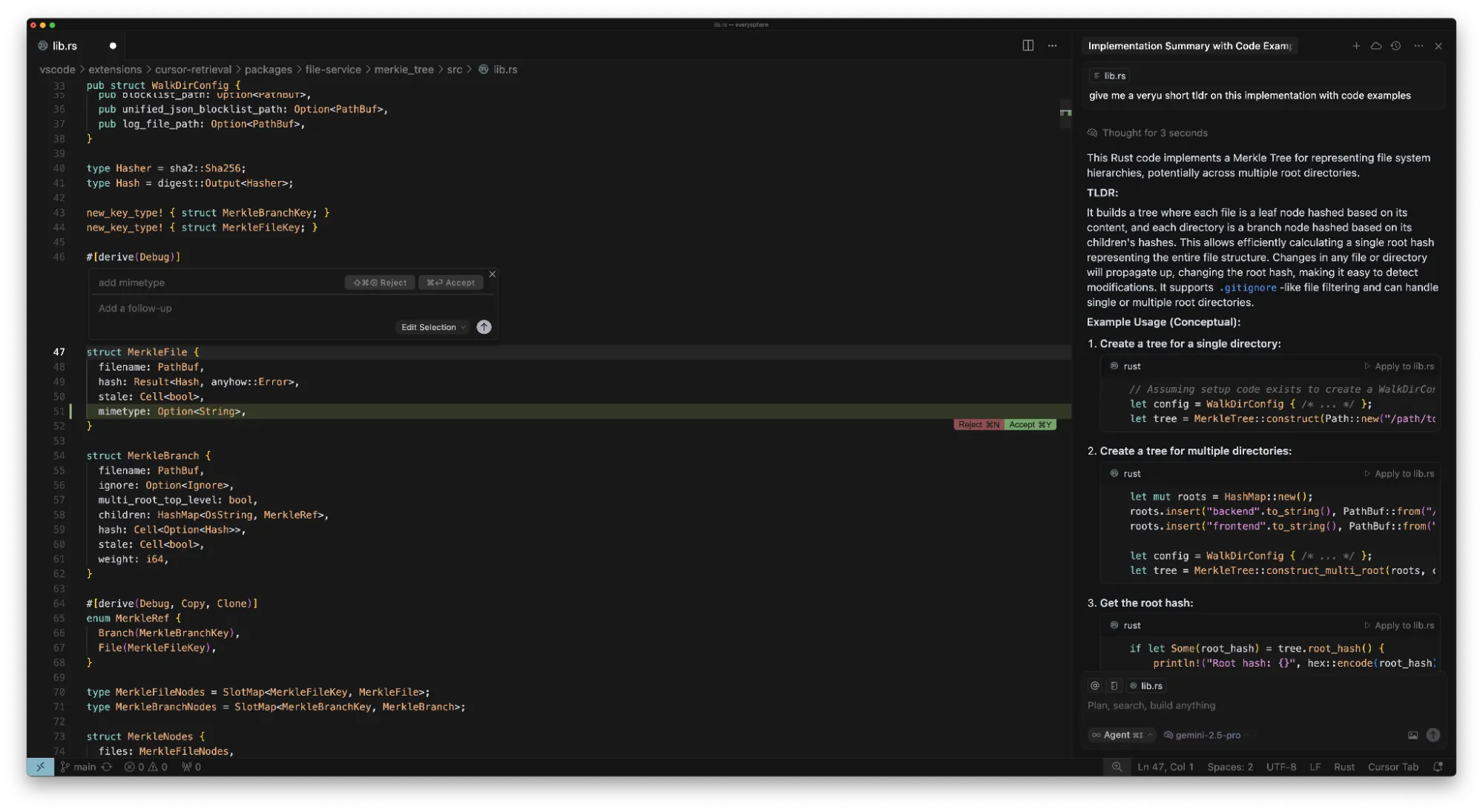Click the file context icon beside @
Image resolution: width=1483 pixels, height=812 pixels.
(1114, 686)
